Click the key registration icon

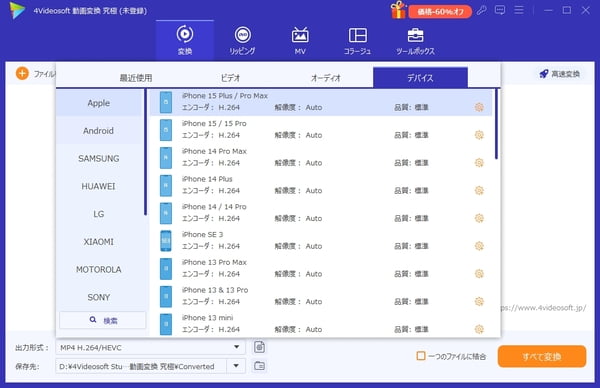481,10
